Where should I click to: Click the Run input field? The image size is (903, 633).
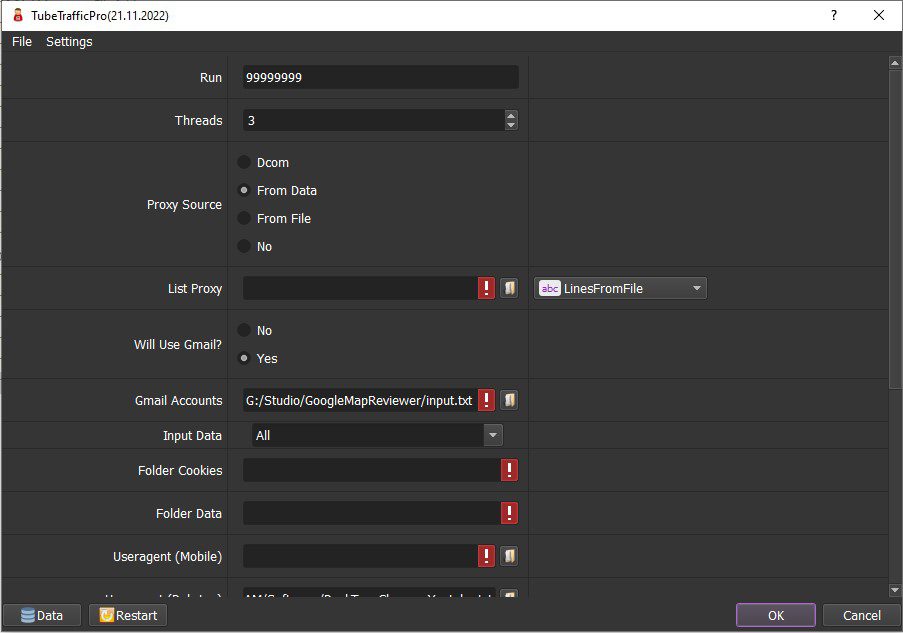pos(381,77)
